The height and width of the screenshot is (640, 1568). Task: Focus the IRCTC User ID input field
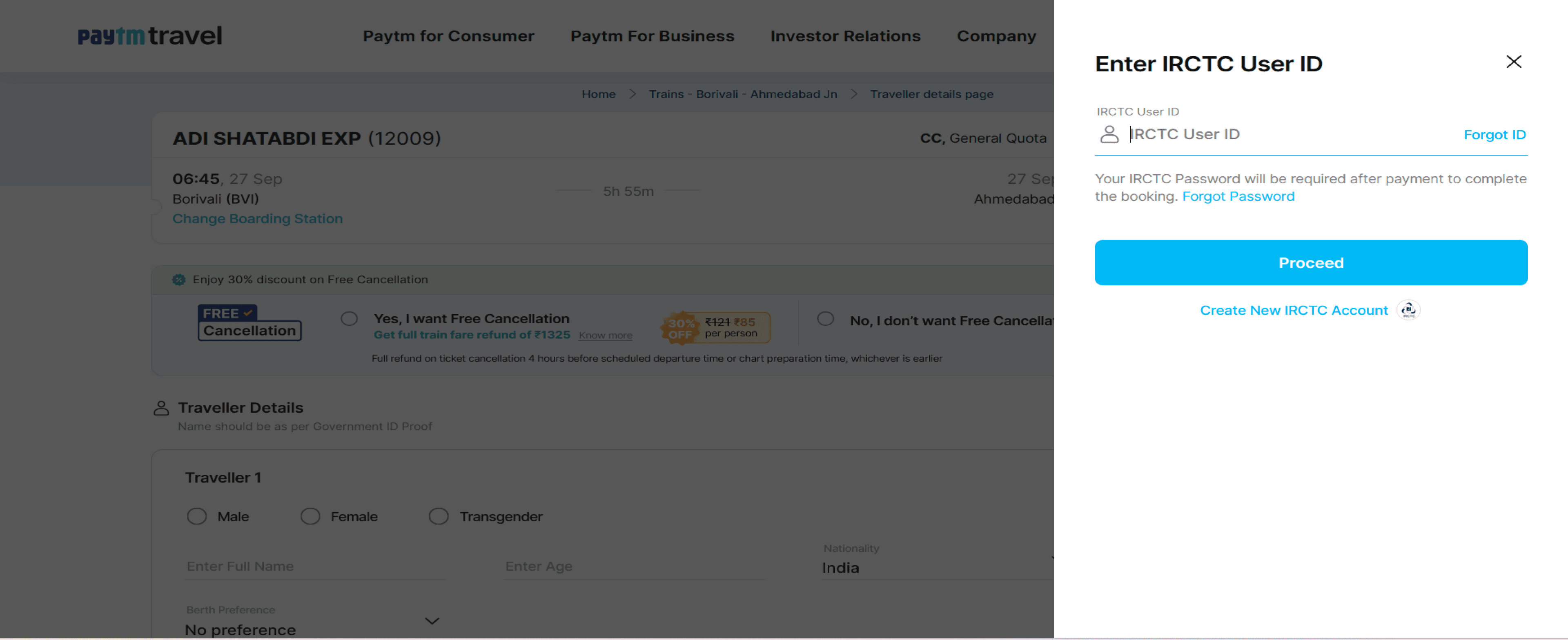[x=1284, y=134]
